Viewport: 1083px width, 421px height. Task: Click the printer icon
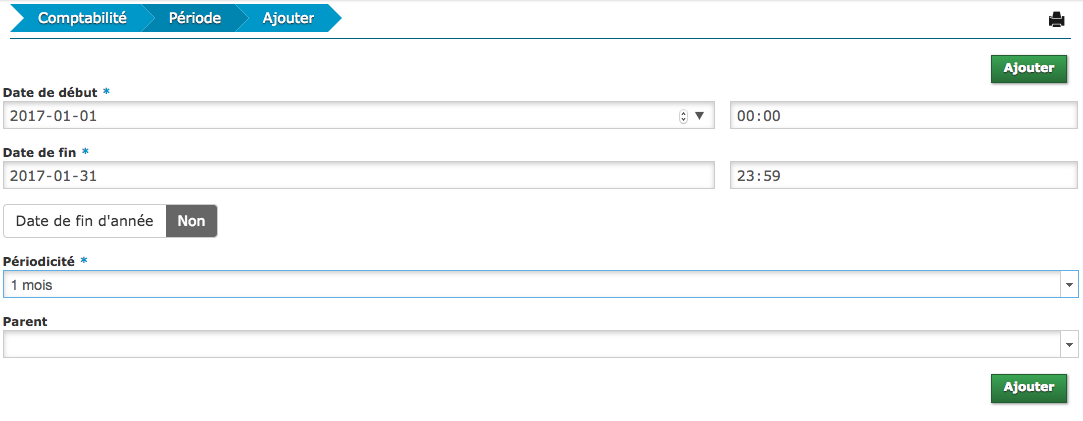point(1056,19)
